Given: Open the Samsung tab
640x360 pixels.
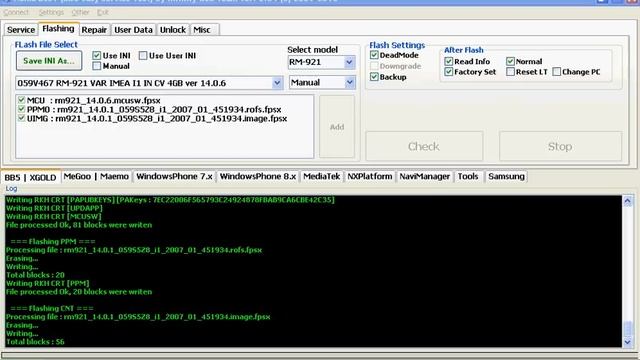Looking at the screenshot, I should (507, 176).
